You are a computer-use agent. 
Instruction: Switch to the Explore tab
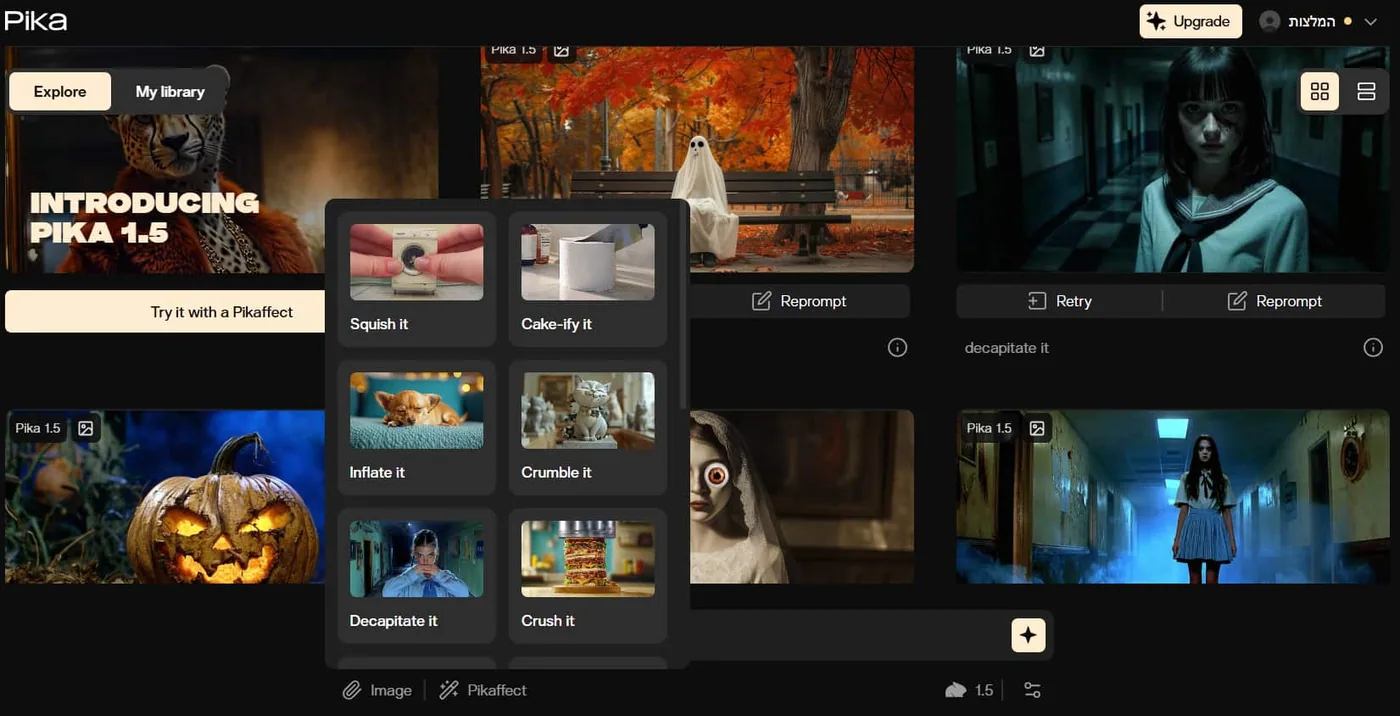coord(60,91)
